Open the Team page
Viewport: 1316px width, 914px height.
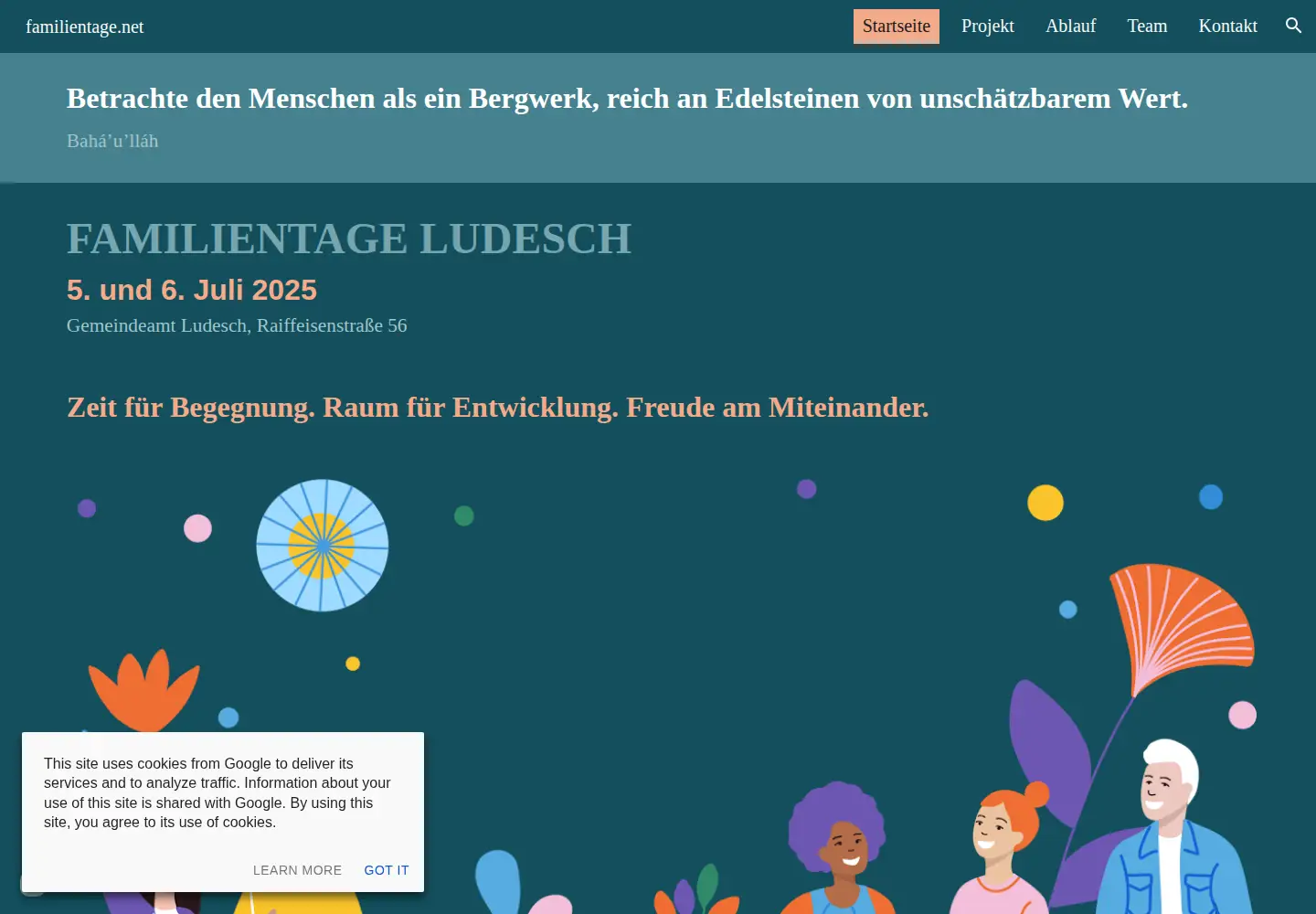tap(1147, 27)
